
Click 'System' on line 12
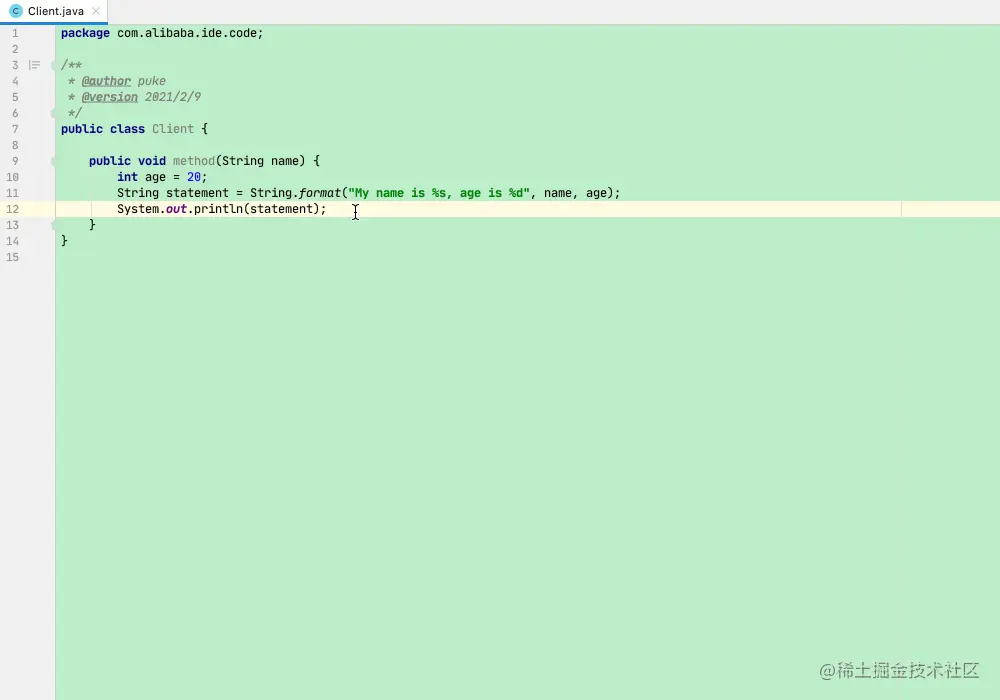[x=138, y=208]
